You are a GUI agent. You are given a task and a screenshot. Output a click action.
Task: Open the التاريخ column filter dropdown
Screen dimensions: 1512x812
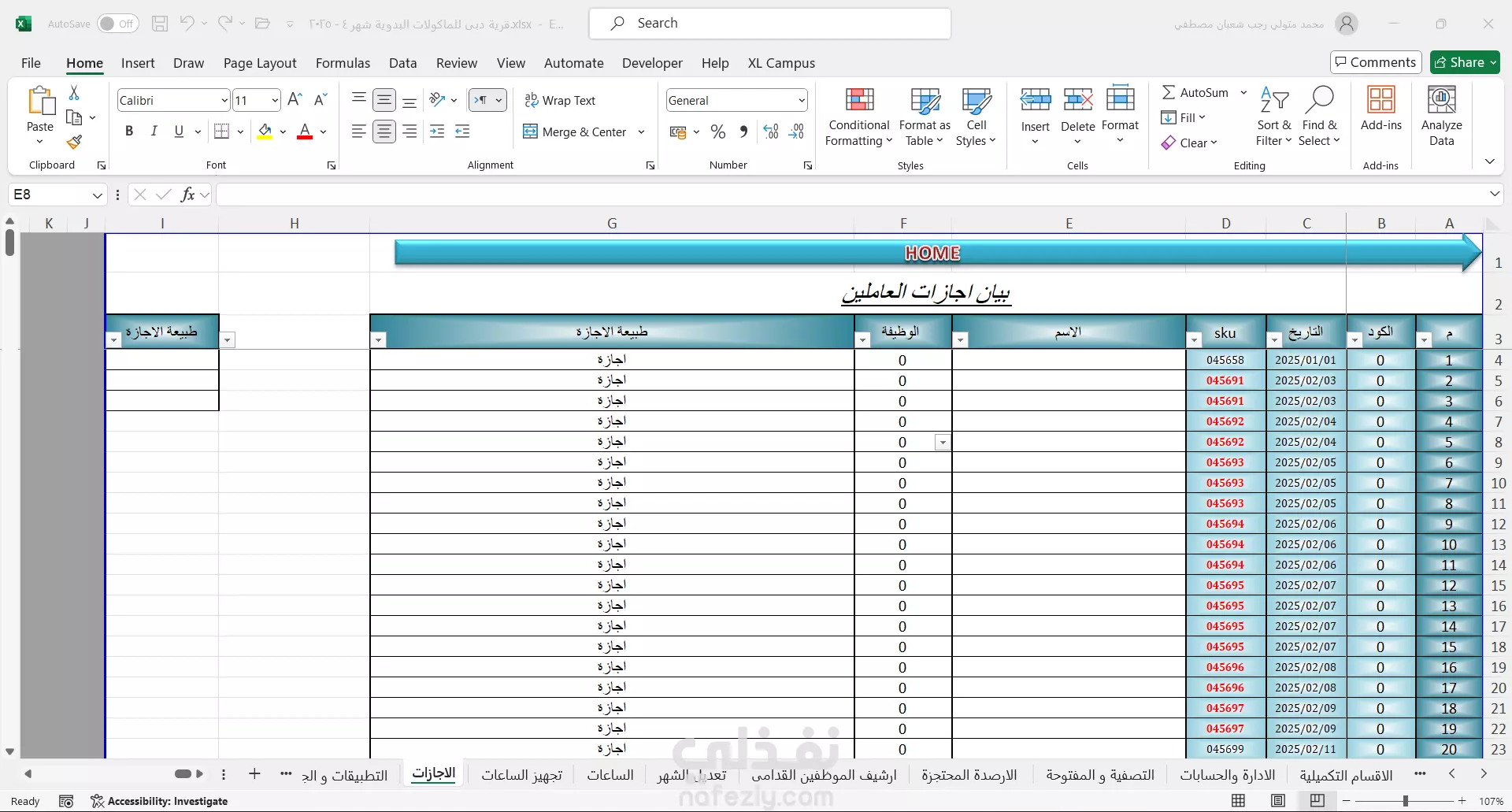1275,340
